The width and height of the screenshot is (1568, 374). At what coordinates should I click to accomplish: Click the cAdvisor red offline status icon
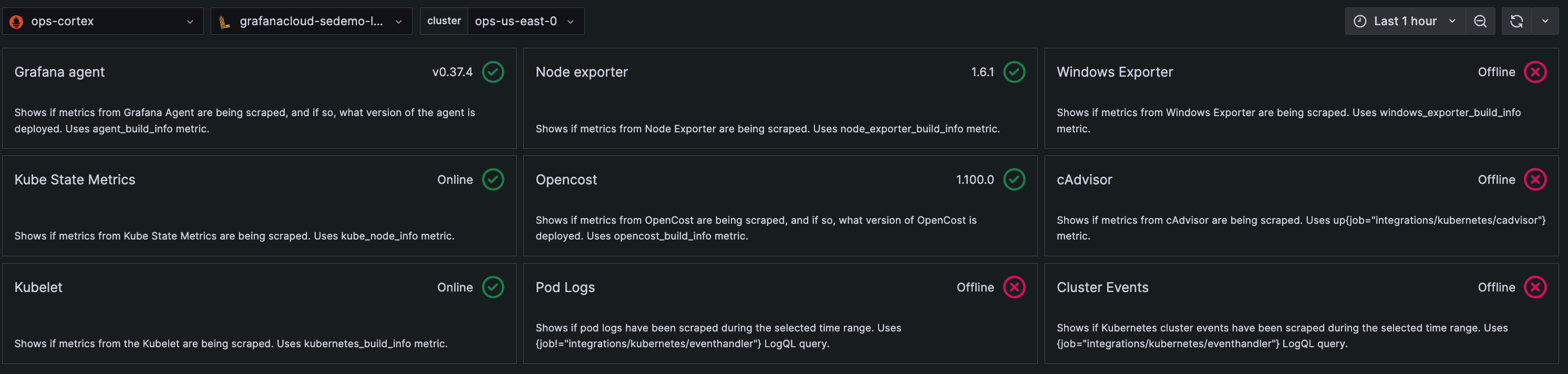point(1534,180)
